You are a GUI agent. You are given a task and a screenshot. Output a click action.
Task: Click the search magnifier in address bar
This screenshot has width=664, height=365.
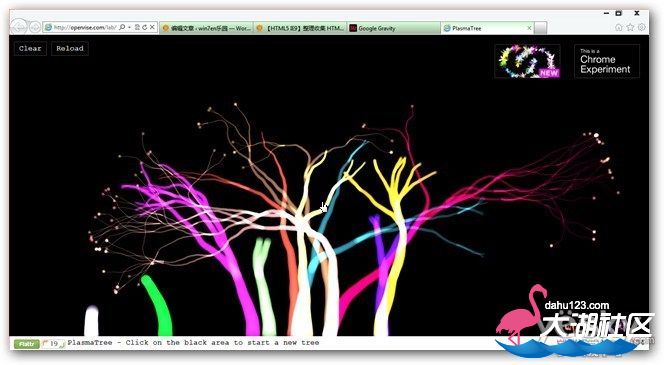[x=122, y=28]
